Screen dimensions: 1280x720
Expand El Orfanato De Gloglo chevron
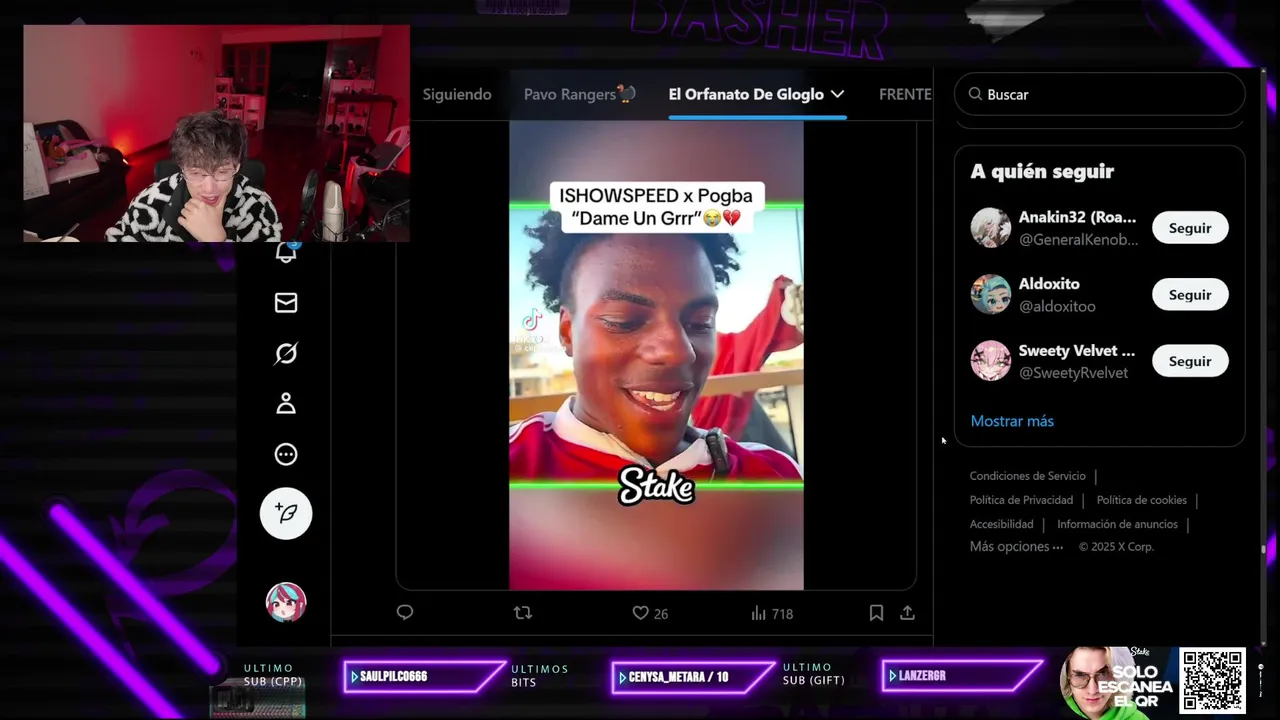(837, 94)
